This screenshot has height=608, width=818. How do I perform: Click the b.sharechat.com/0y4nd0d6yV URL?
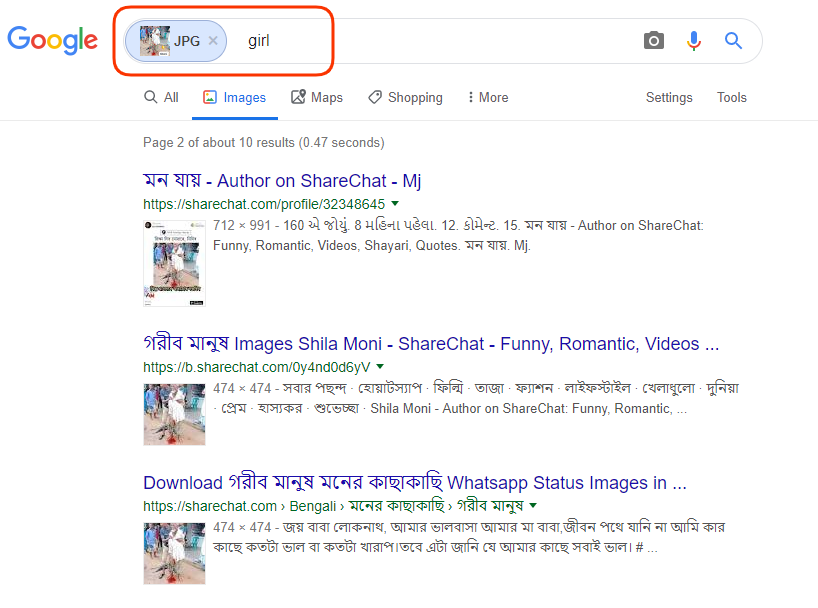tap(257, 367)
